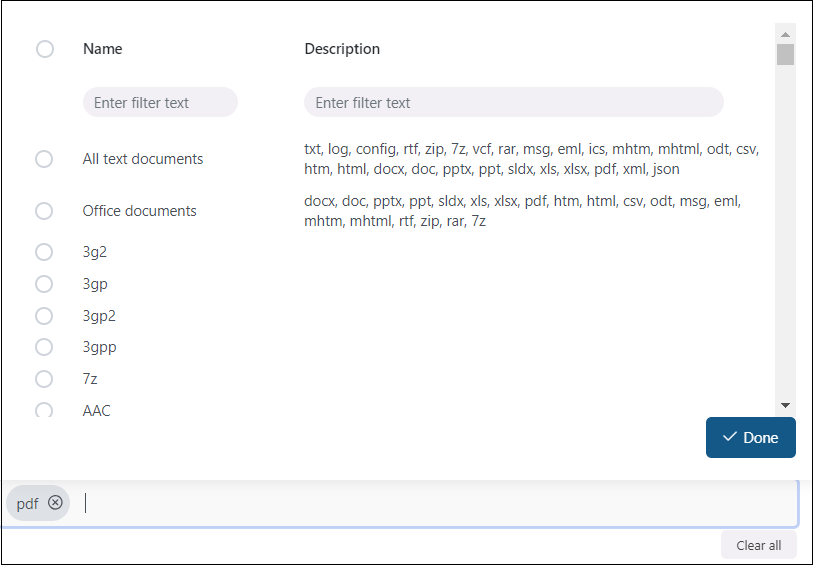Select the Office documents radio button
813x565 pixels.
pos(44,211)
